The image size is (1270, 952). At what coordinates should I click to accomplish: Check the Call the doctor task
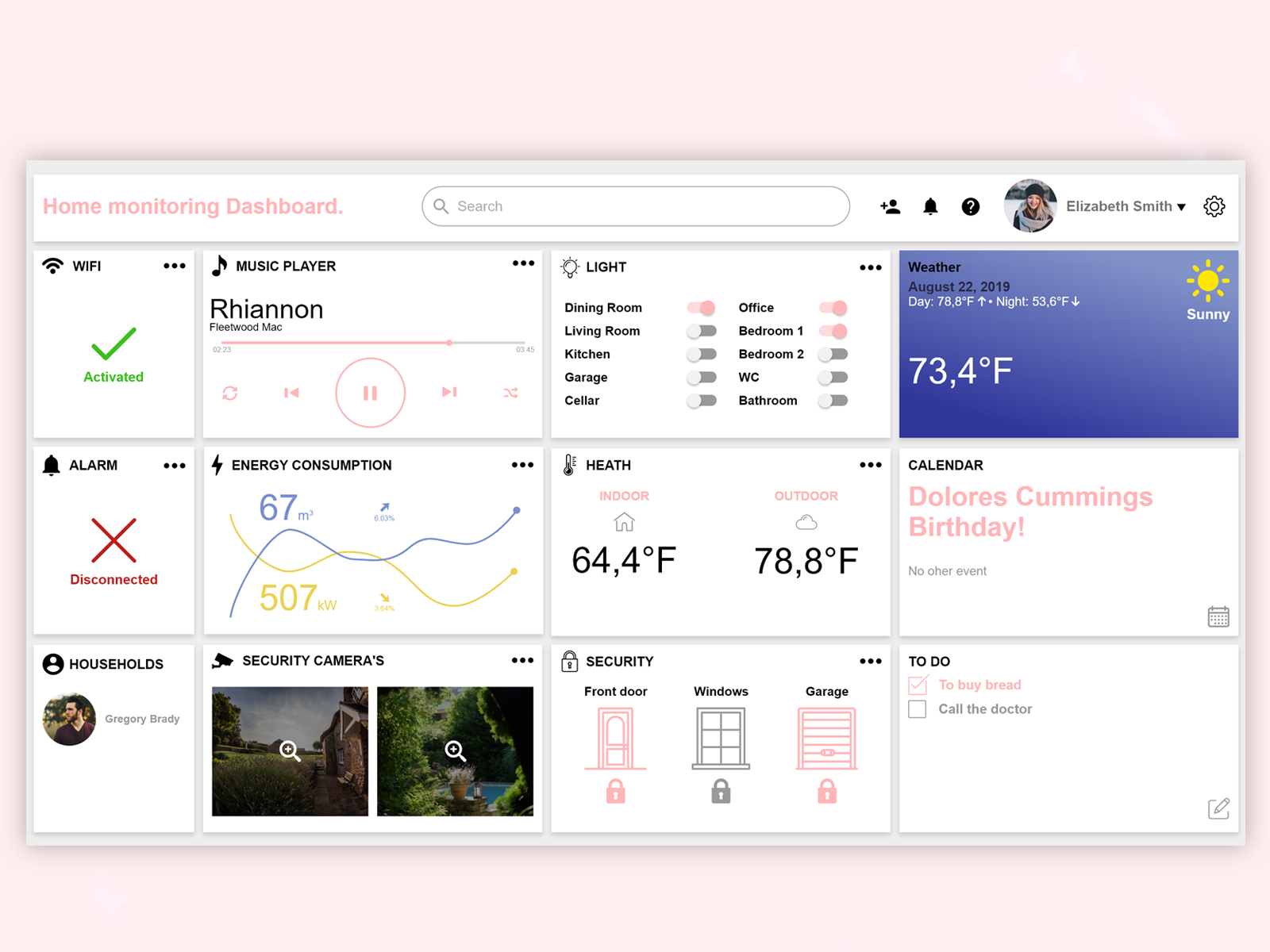click(x=917, y=708)
